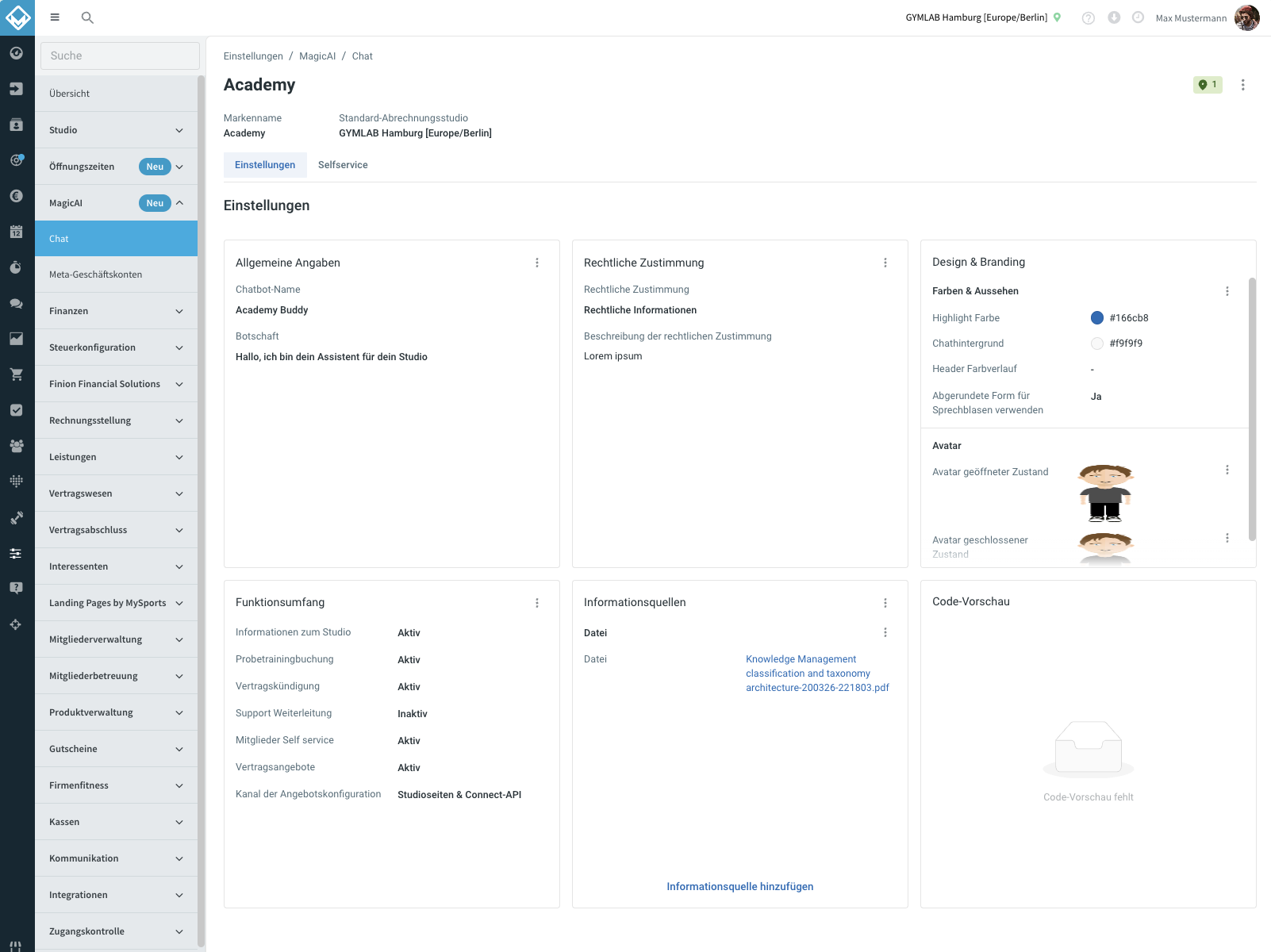Open the chat bubbles icon in sidebar
This screenshot has width=1271, height=952.
click(16, 303)
